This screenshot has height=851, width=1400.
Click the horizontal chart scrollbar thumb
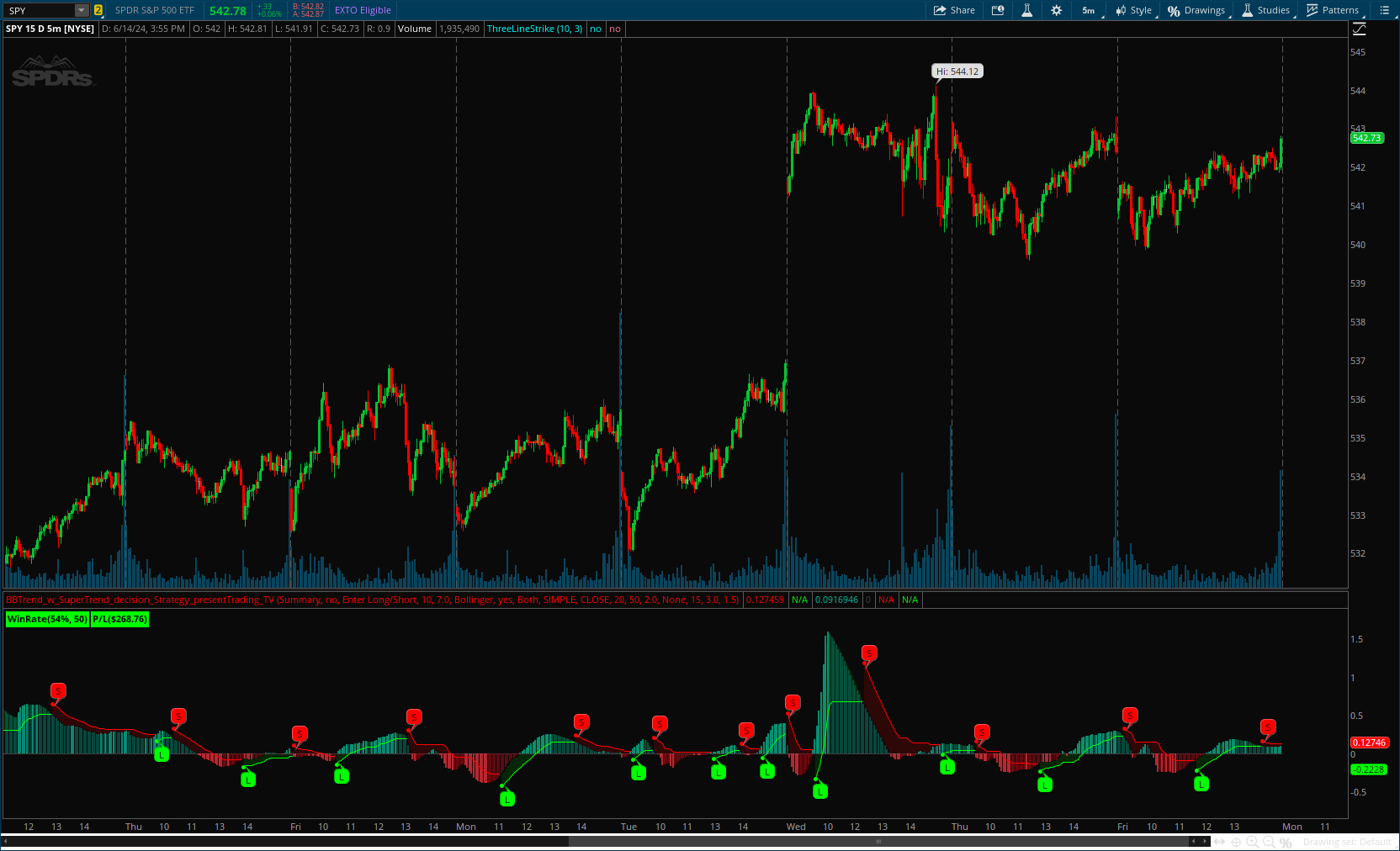[878, 841]
